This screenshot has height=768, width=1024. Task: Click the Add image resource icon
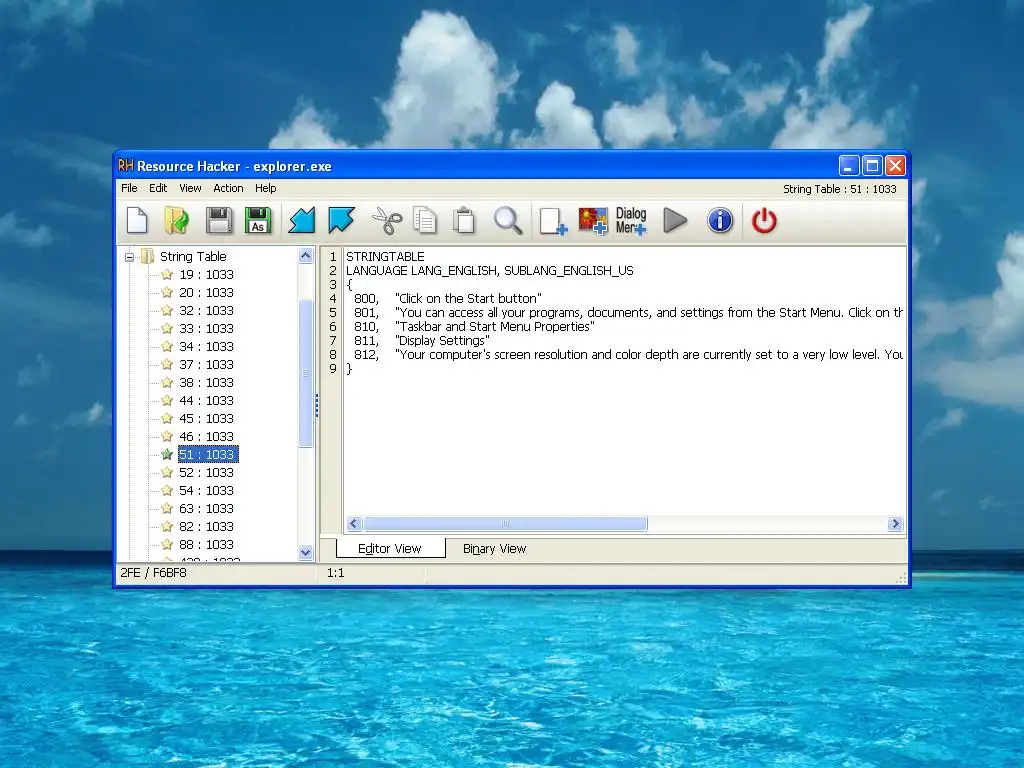tap(593, 221)
